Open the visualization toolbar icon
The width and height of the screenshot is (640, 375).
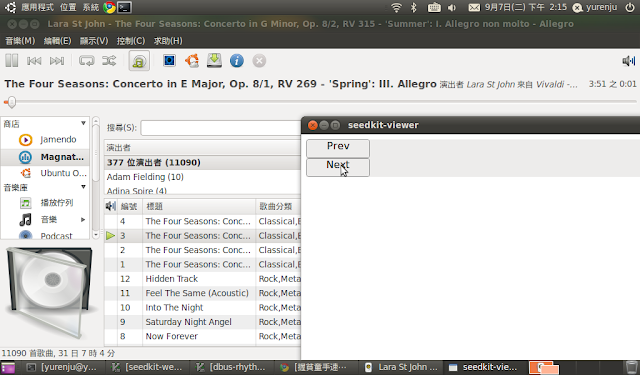click(x=169, y=61)
